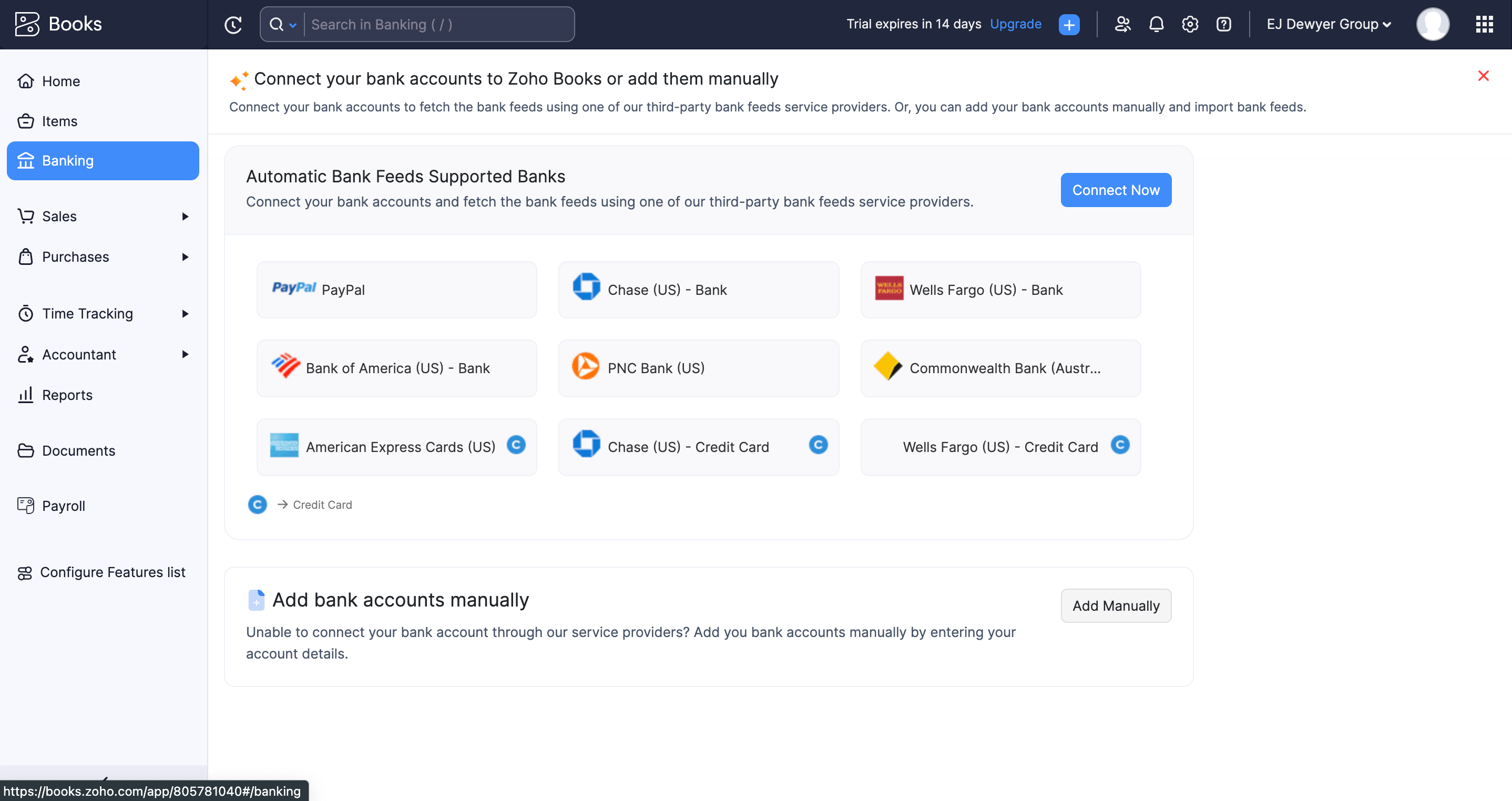Follow the Upgrade link

tap(1015, 24)
